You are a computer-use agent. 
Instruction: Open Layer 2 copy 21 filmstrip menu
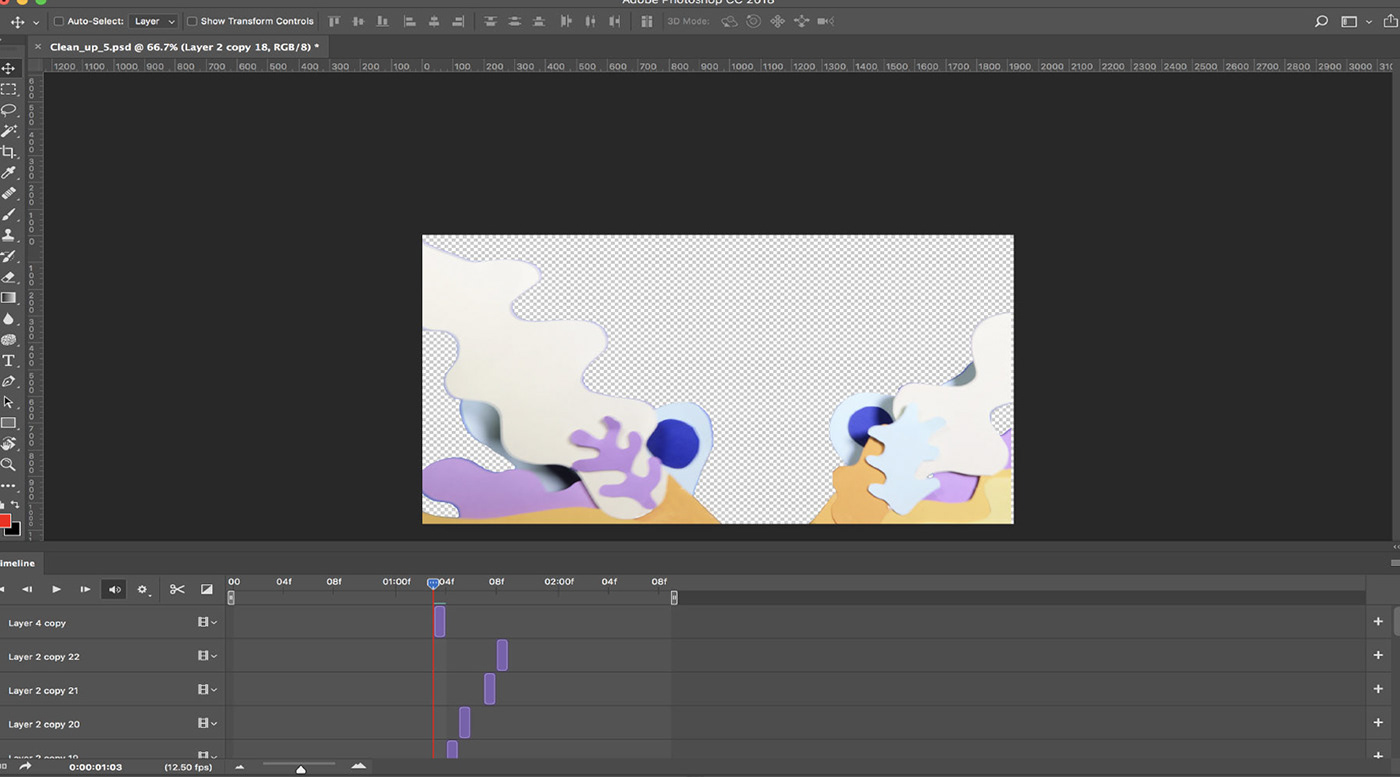point(207,689)
